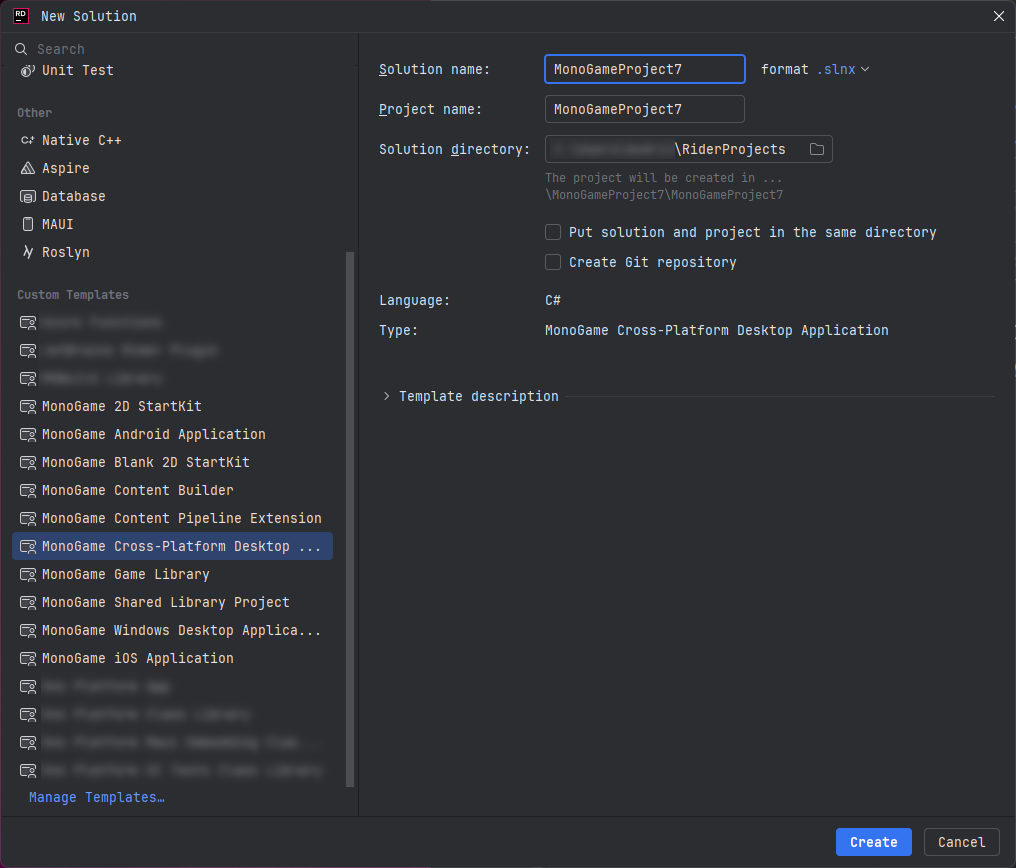Viewport: 1016px width, 868px height.
Task: Open the folder browser for solution directory
Action: [x=817, y=148]
